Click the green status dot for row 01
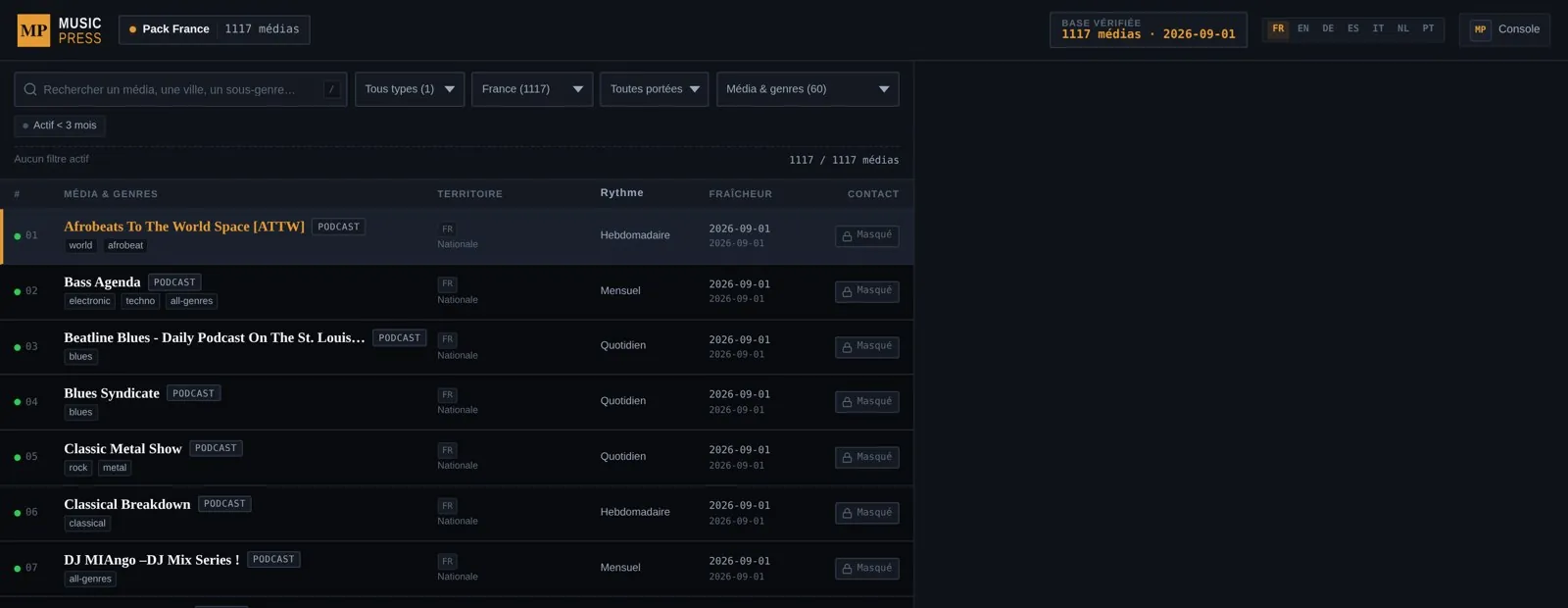1568x608 pixels. pyautogui.click(x=18, y=236)
